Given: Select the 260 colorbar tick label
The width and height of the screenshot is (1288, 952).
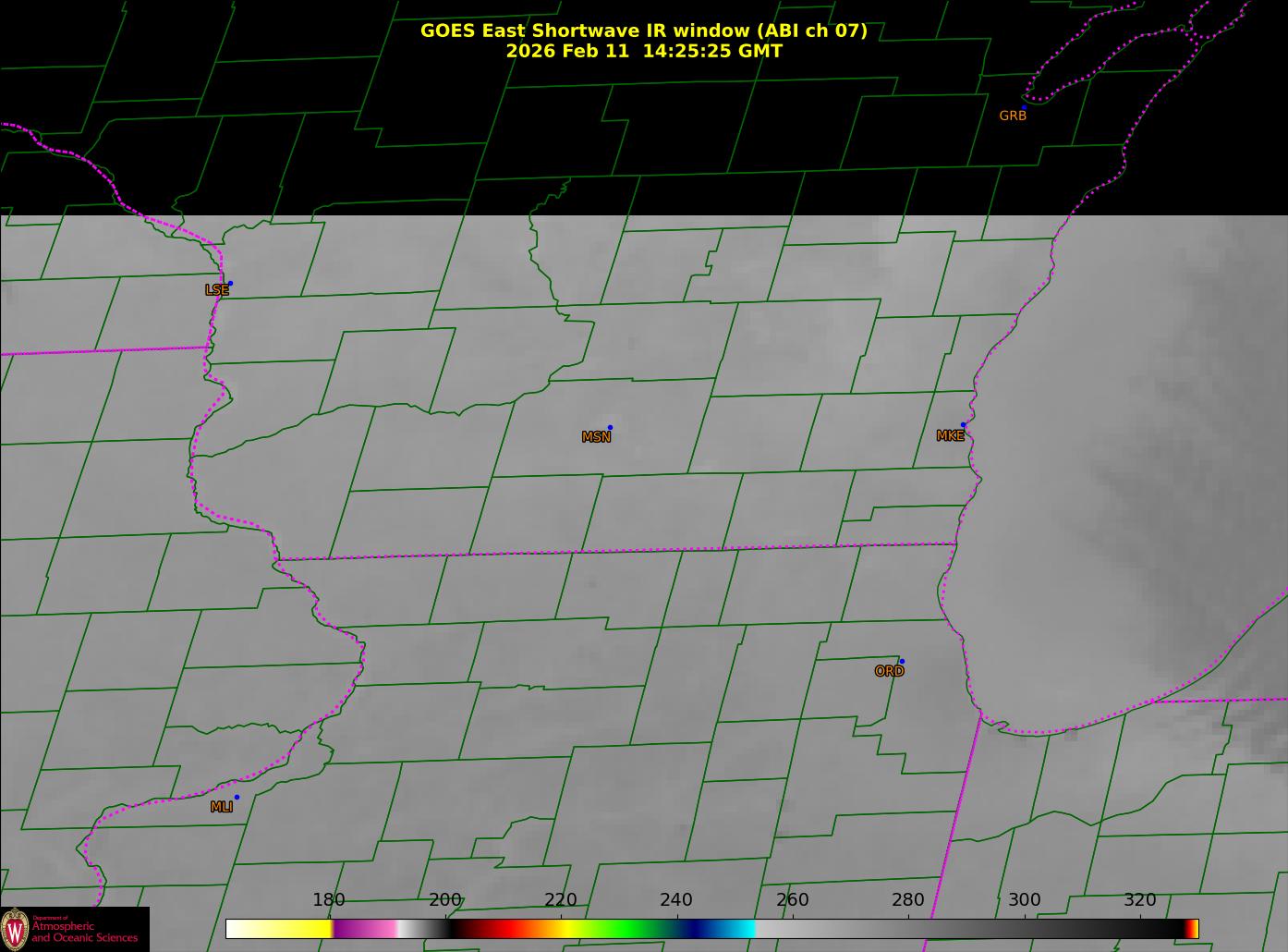Looking at the screenshot, I should (x=792, y=900).
